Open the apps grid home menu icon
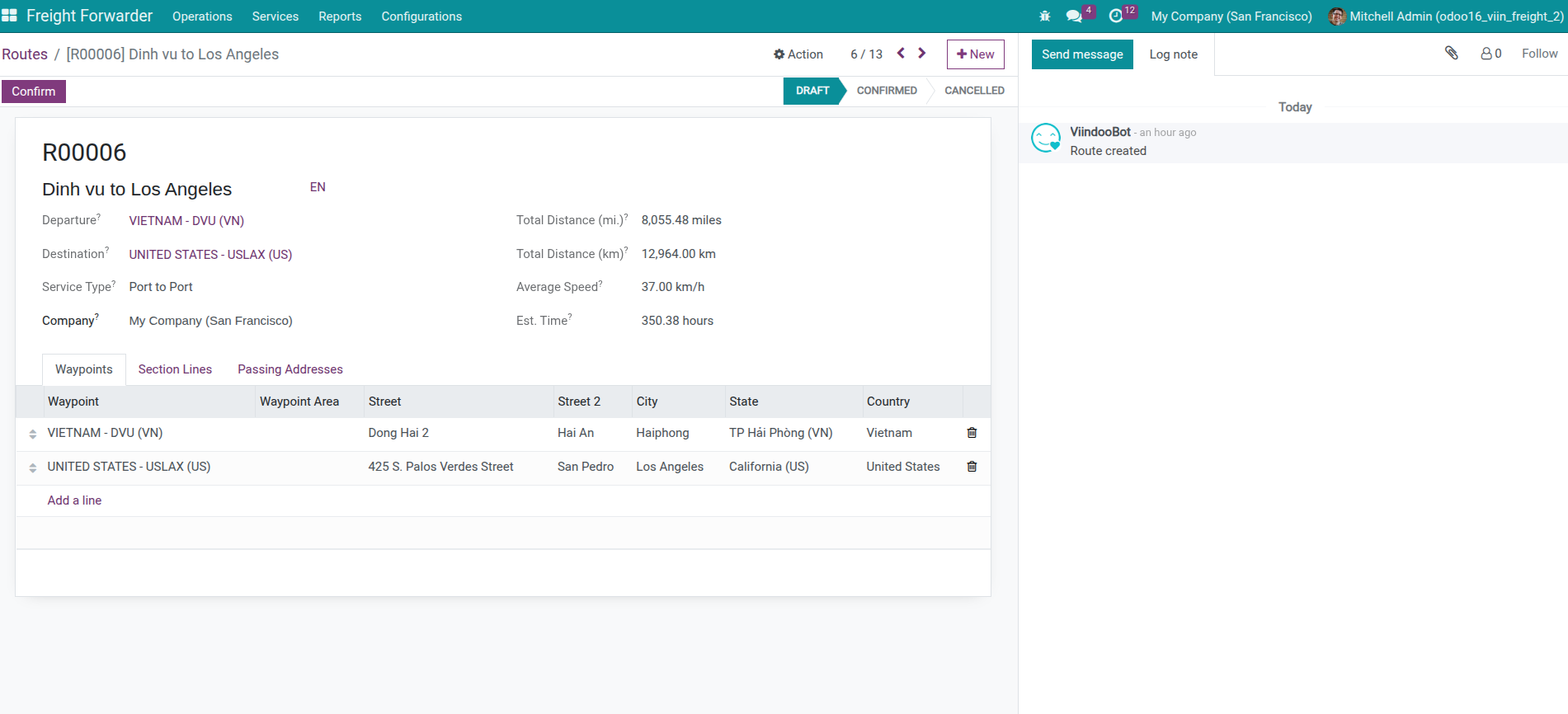The width and height of the screenshot is (1568, 714). click(x=9, y=16)
